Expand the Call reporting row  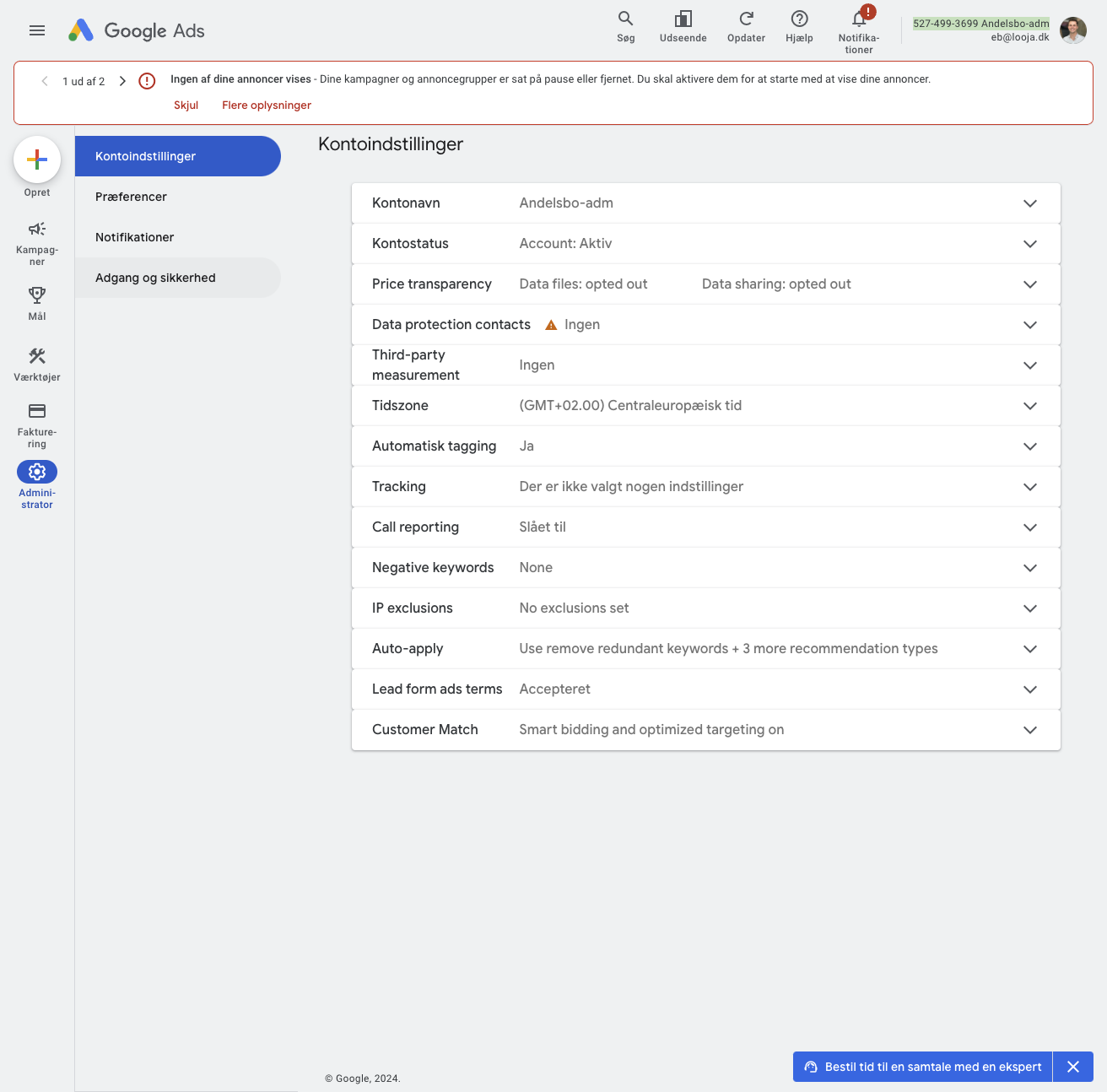point(706,527)
